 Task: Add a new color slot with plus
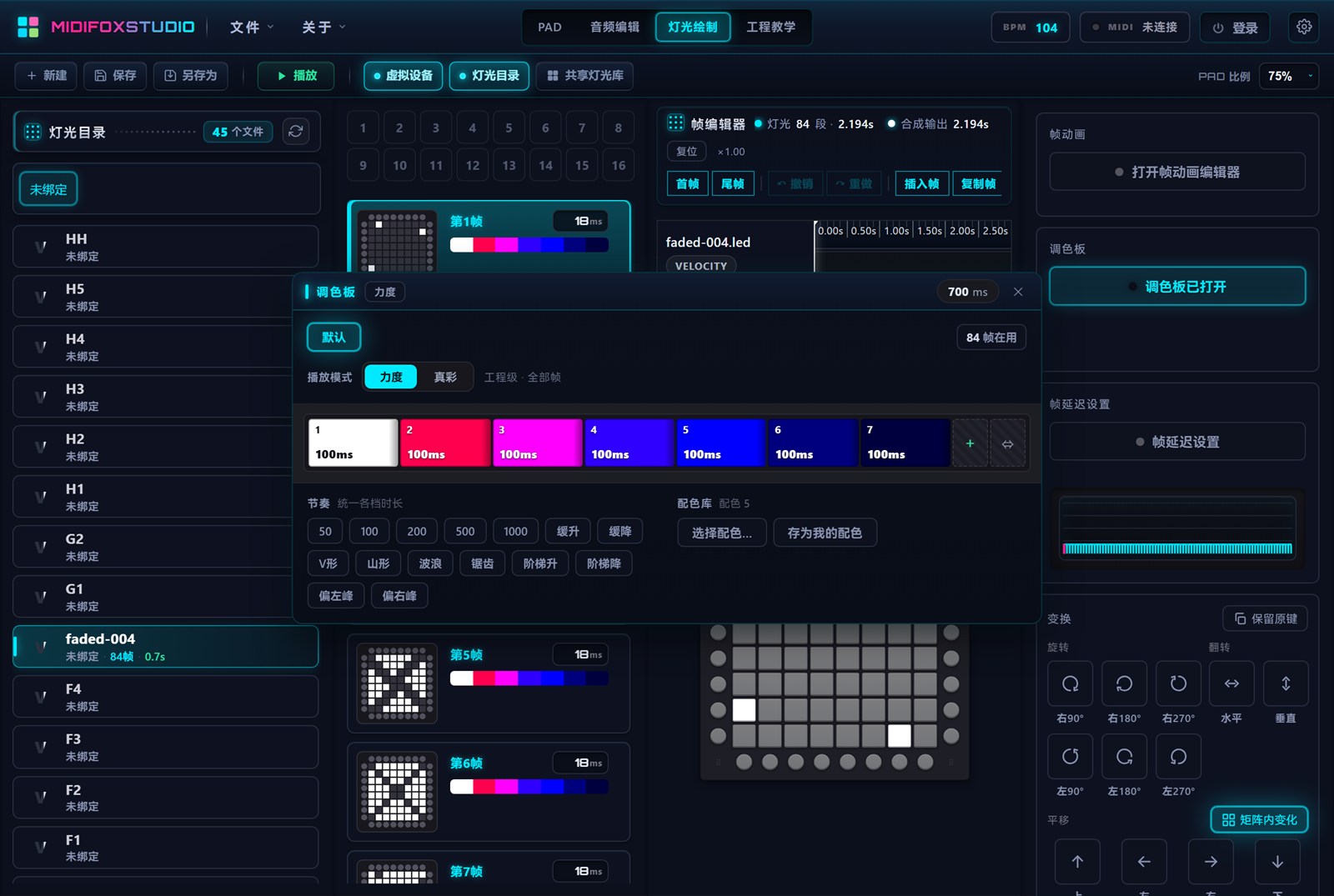[x=970, y=443]
